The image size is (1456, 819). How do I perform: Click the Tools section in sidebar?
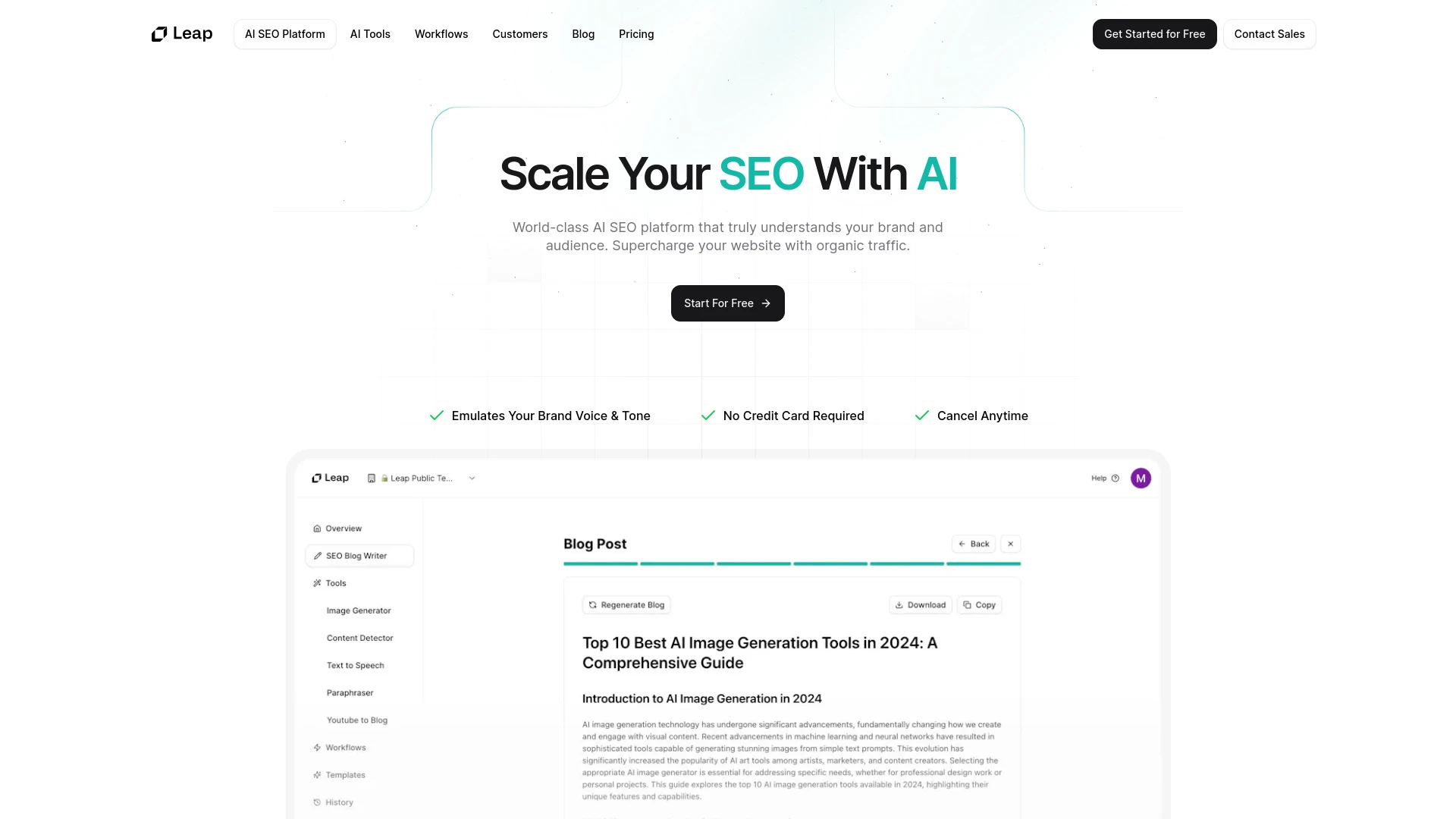click(x=335, y=583)
